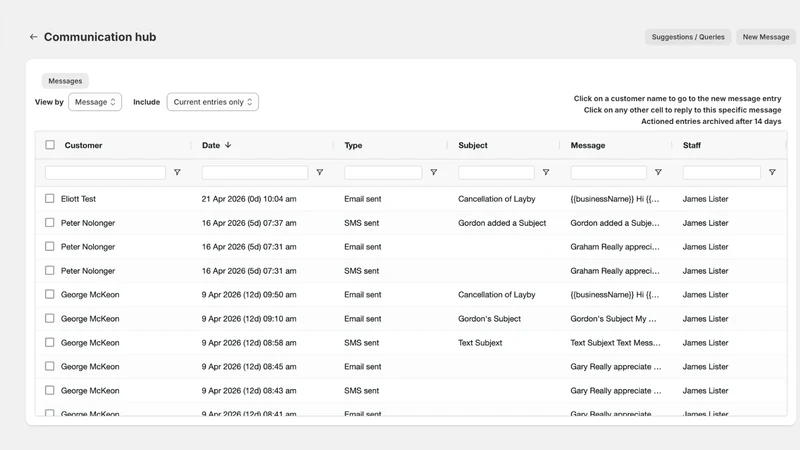The image size is (800, 450).
Task: Click the New Message button
Action: tap(766, 37)
